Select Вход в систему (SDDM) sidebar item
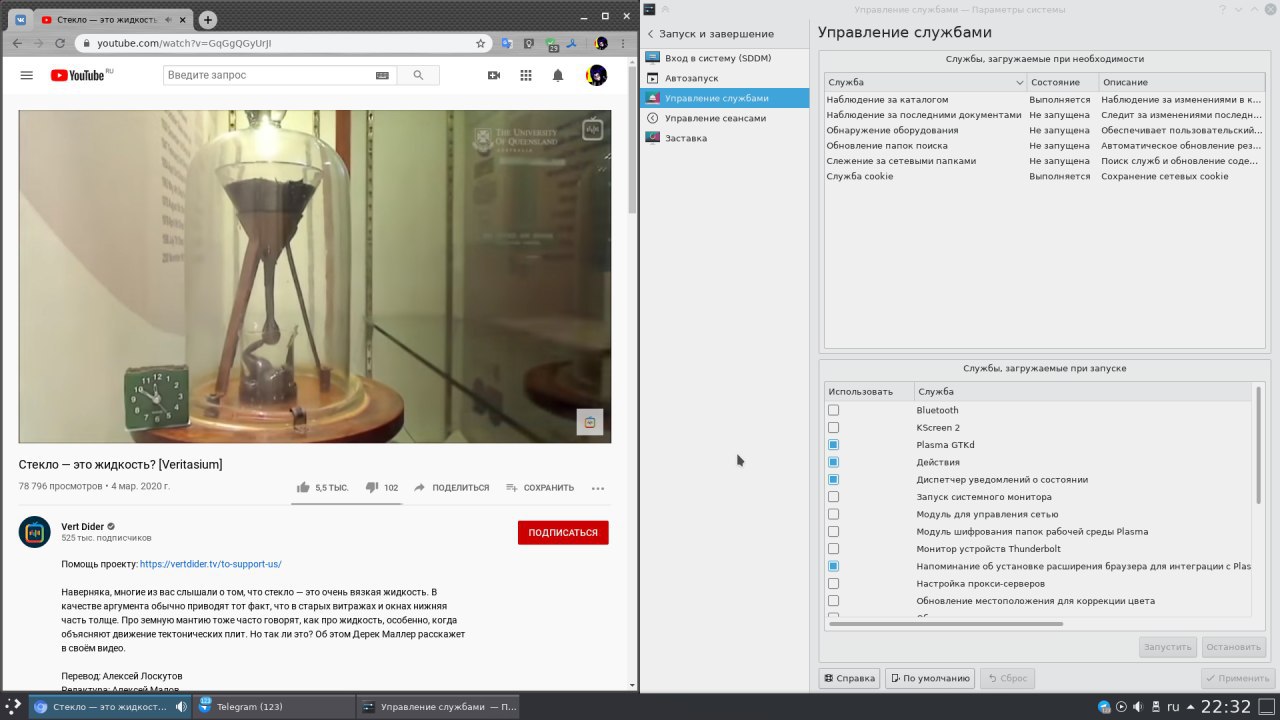Screen dimensions: 1280x720 point(724,58)
